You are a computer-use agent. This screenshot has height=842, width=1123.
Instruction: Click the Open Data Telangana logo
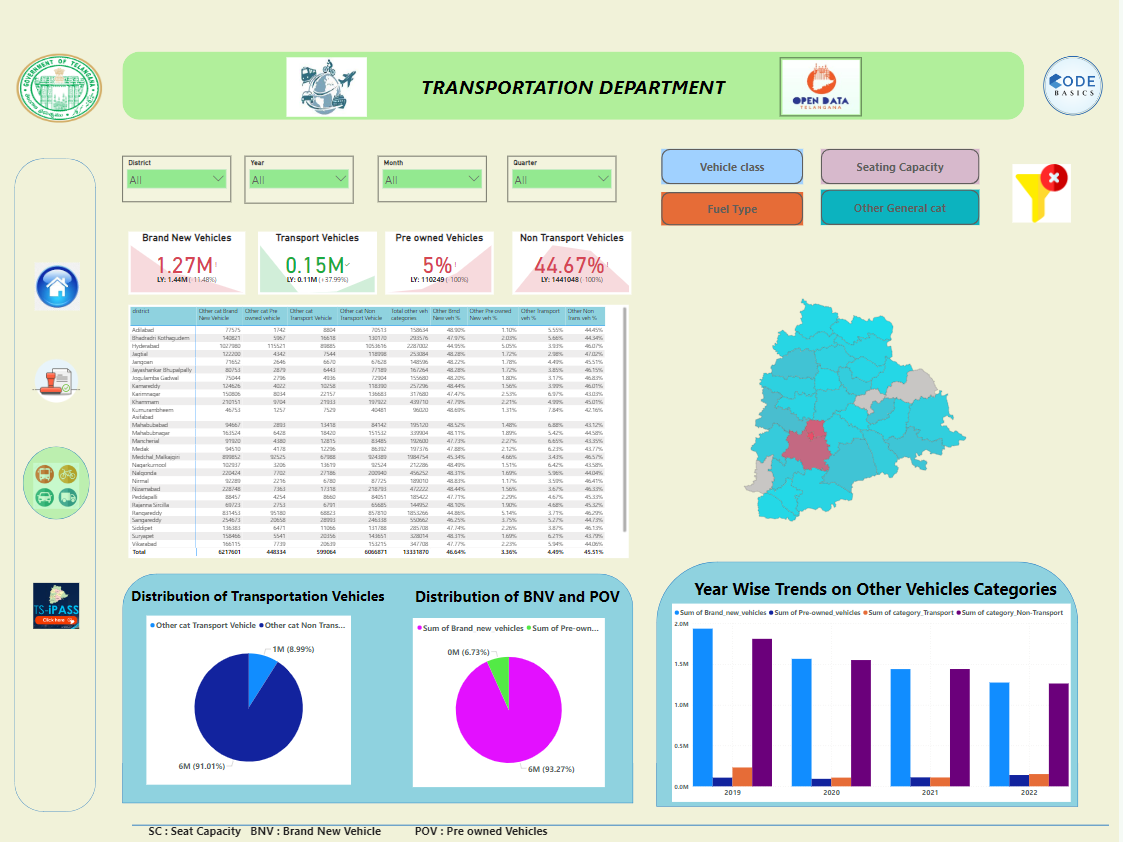(820, 88)
